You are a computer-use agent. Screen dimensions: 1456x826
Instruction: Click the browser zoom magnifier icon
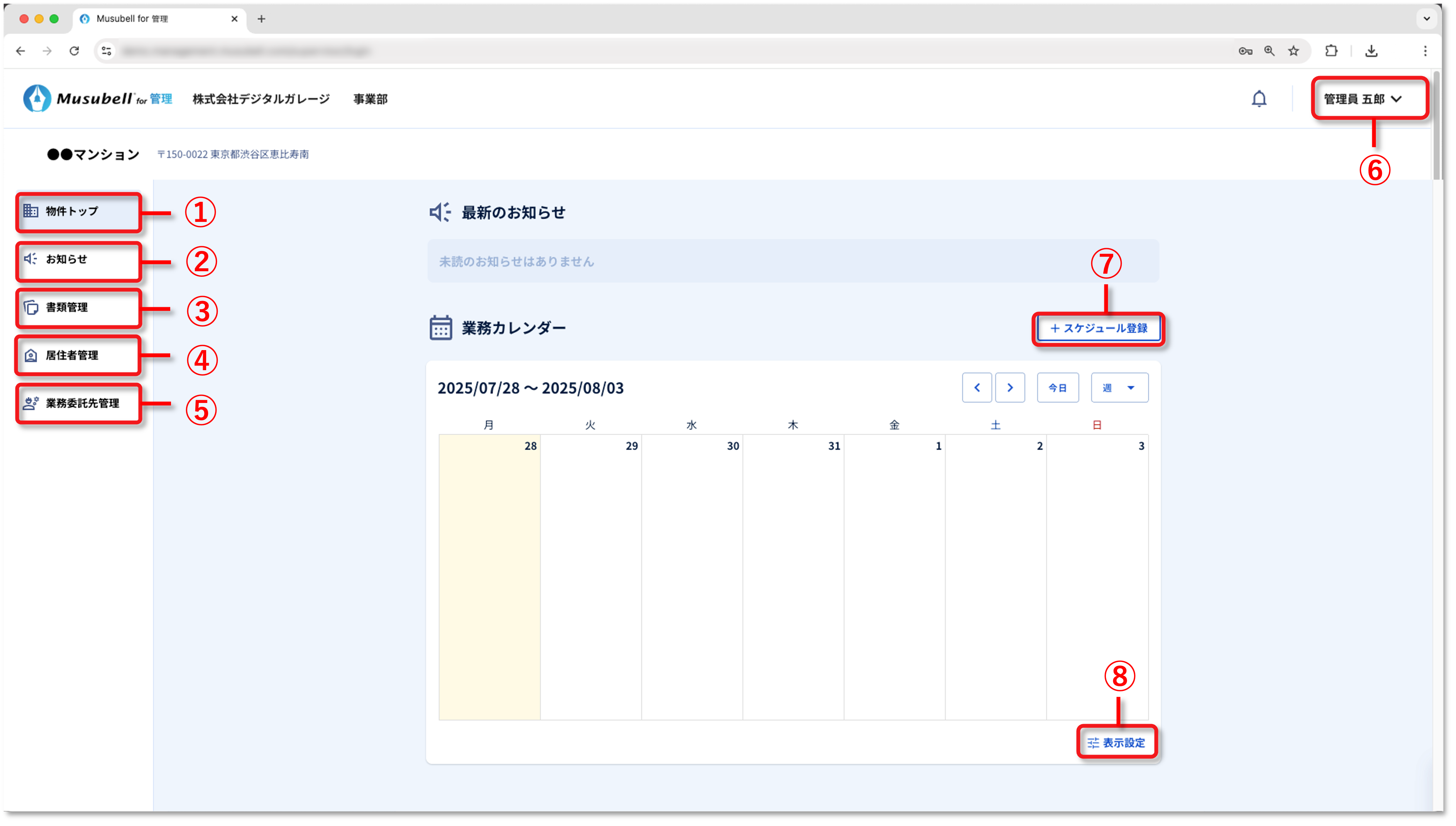(x=1270, y=51)
